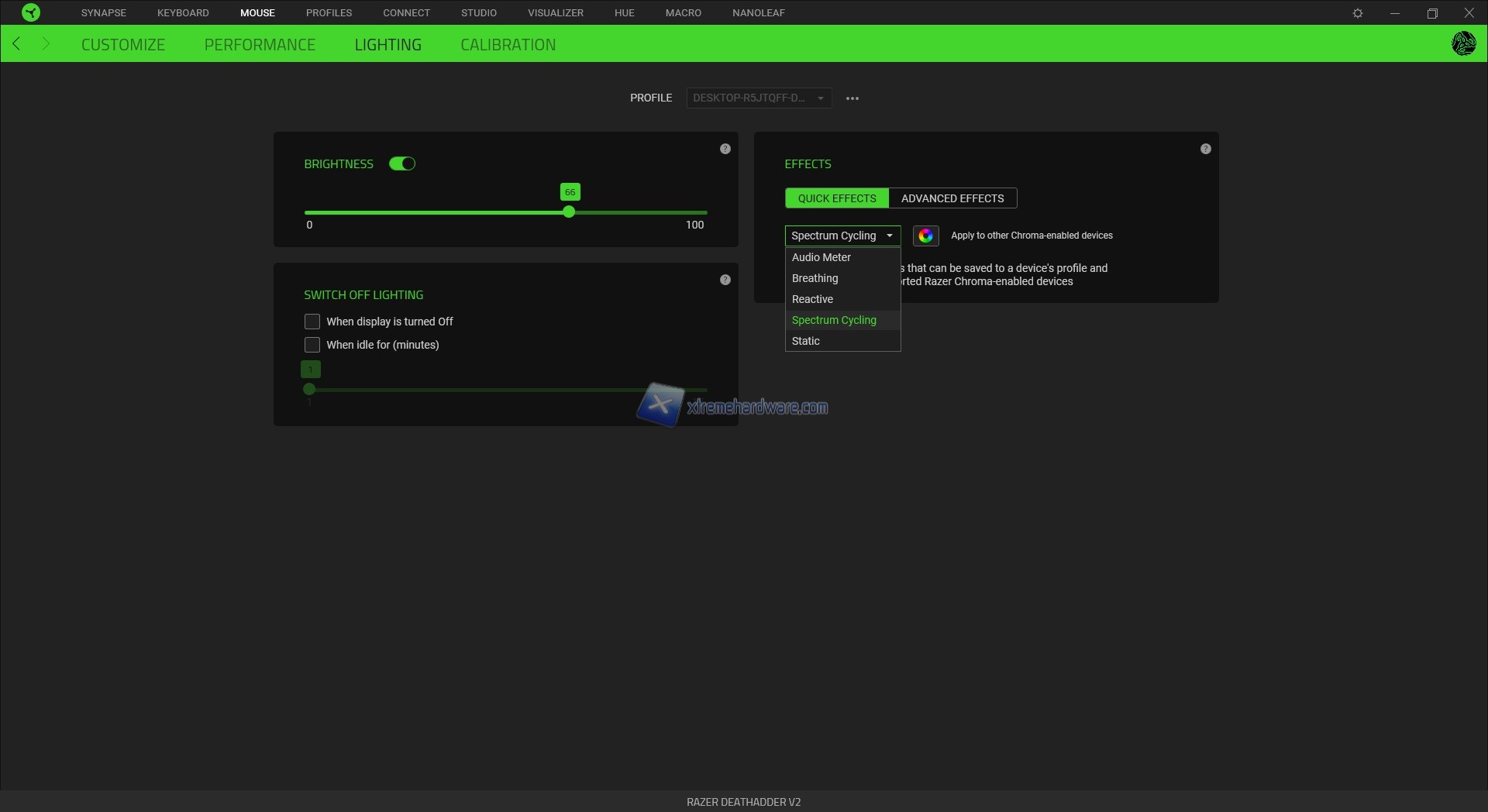The image size is (1488, 812).
Task: Click the Quick Effects button
Action: click(837, 198)
